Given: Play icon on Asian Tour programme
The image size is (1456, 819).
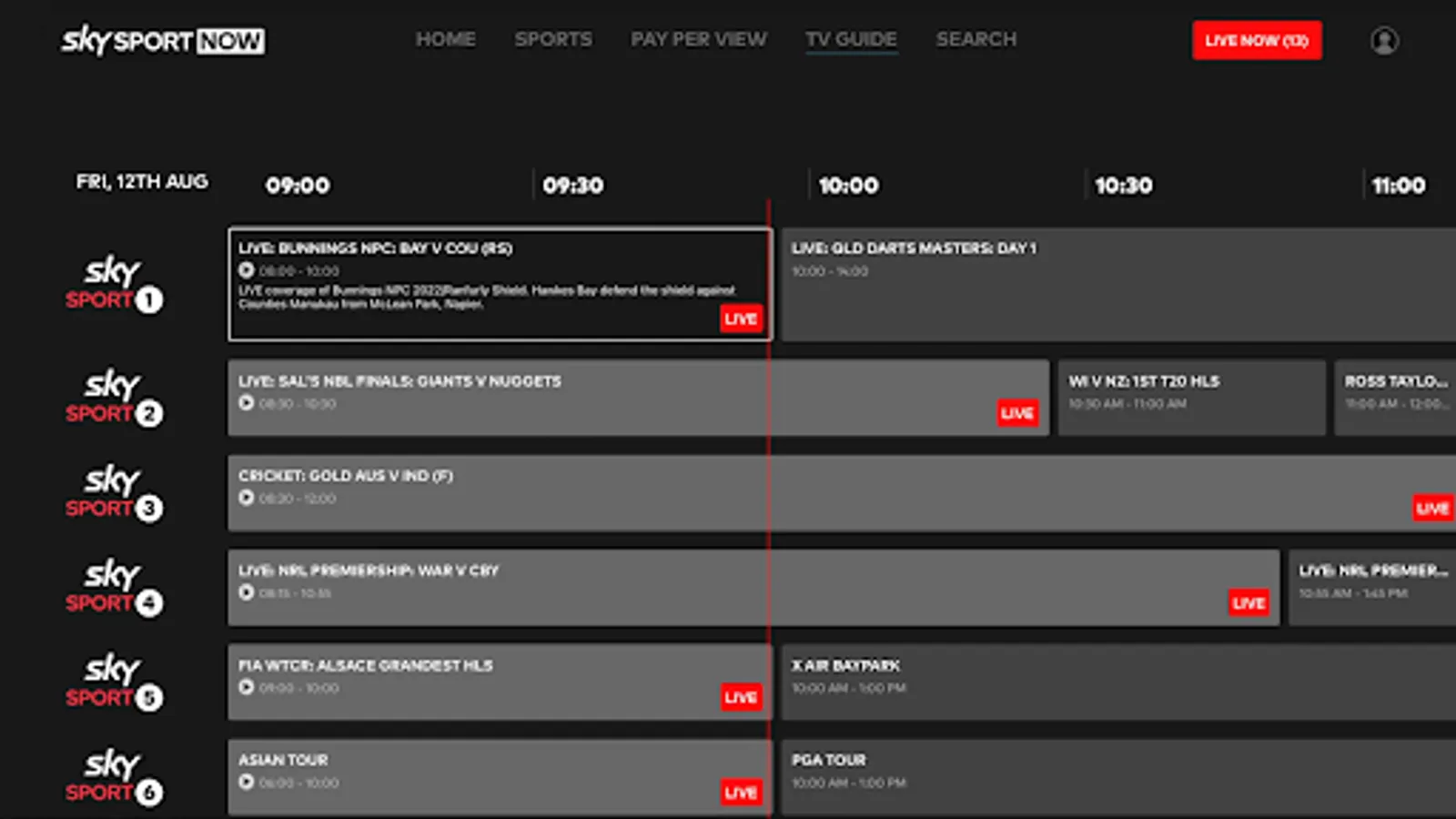Looking at the screenshot, I should click(x=246, y=782).
